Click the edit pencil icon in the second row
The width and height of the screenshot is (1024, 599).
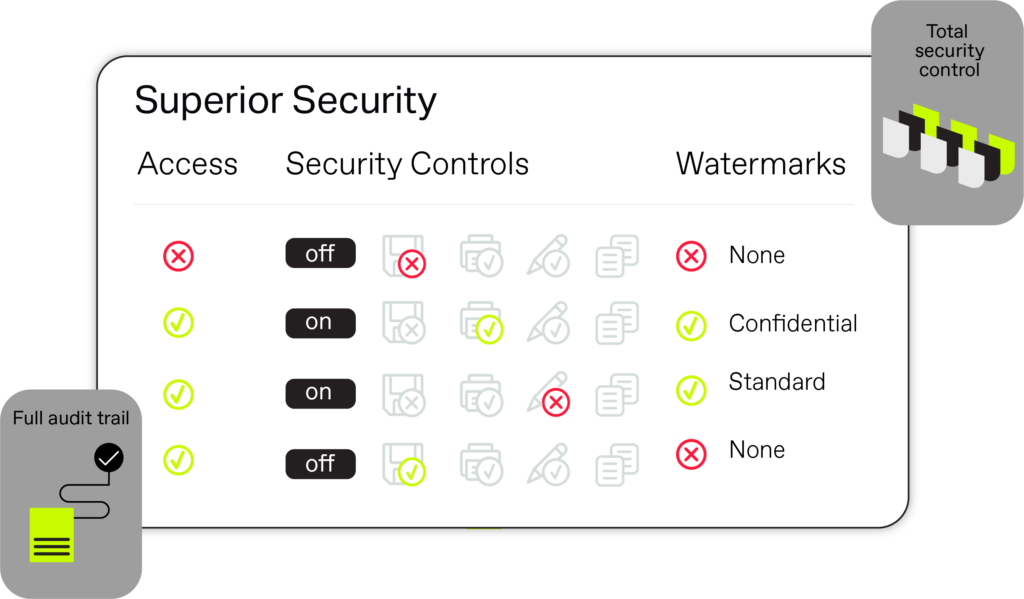coord(549,323)
